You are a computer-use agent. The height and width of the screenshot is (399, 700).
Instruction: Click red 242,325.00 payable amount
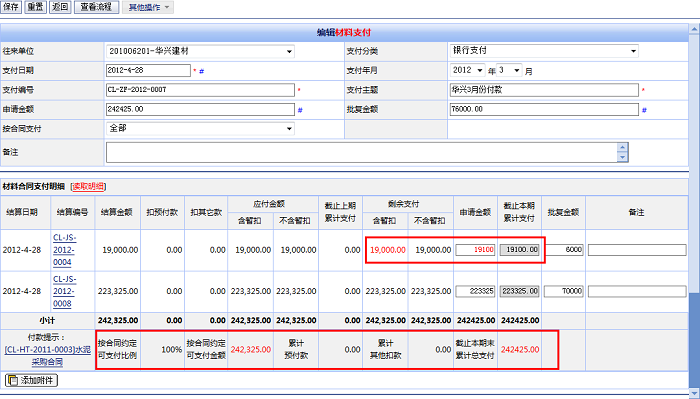click(x=250, y=349)
